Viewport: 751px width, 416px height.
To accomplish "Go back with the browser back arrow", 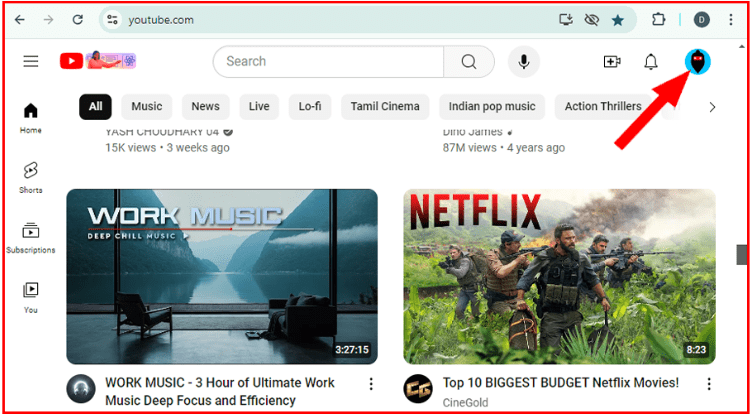I will click(x=20, y=20).
